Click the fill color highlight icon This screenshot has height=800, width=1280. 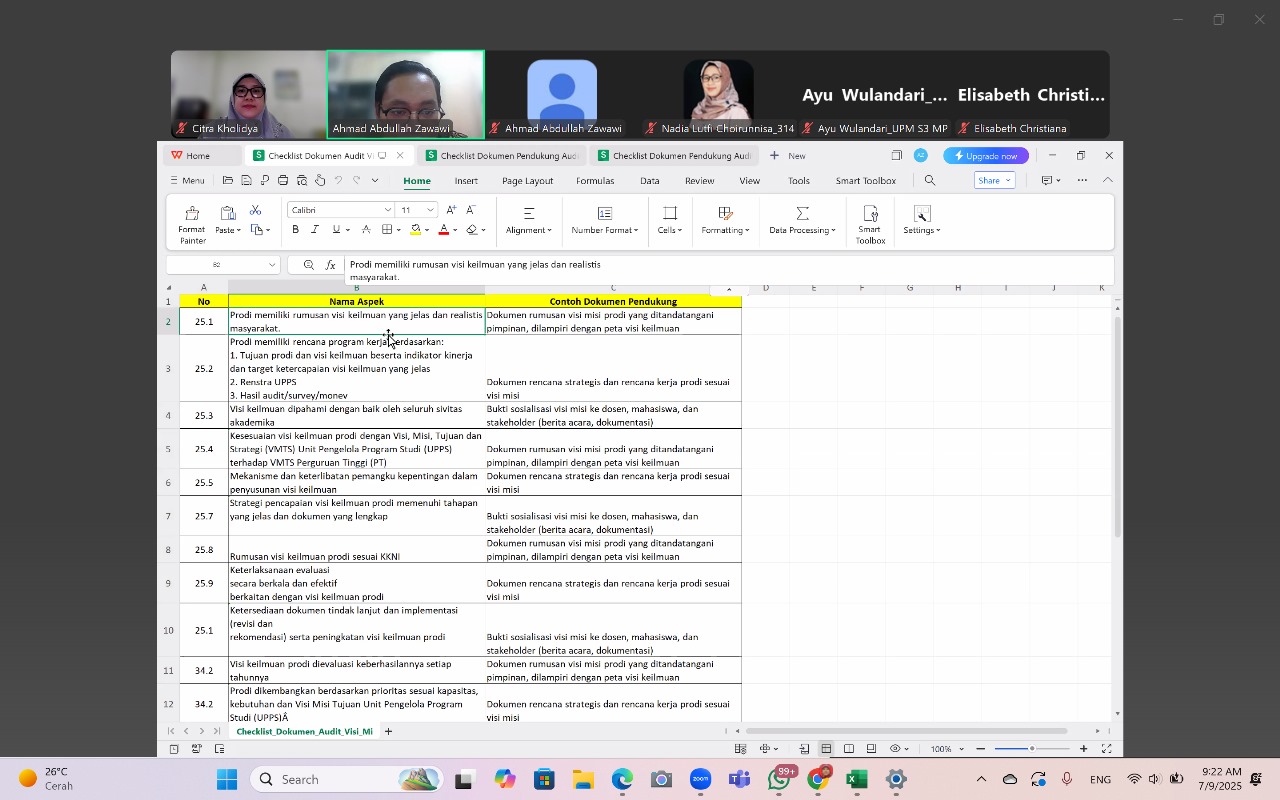point(416,230)
